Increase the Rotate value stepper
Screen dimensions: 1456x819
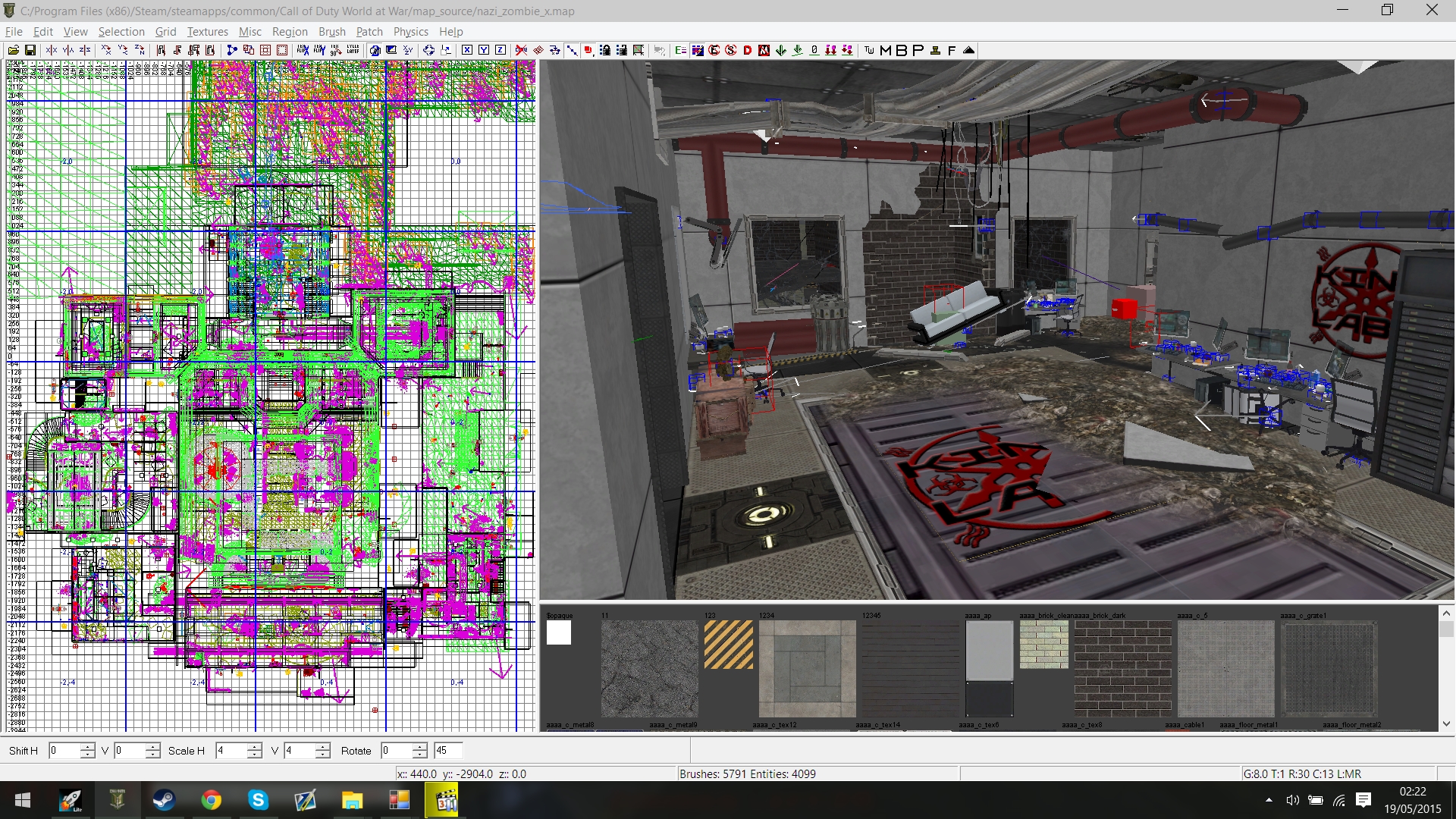coord(419,746)
